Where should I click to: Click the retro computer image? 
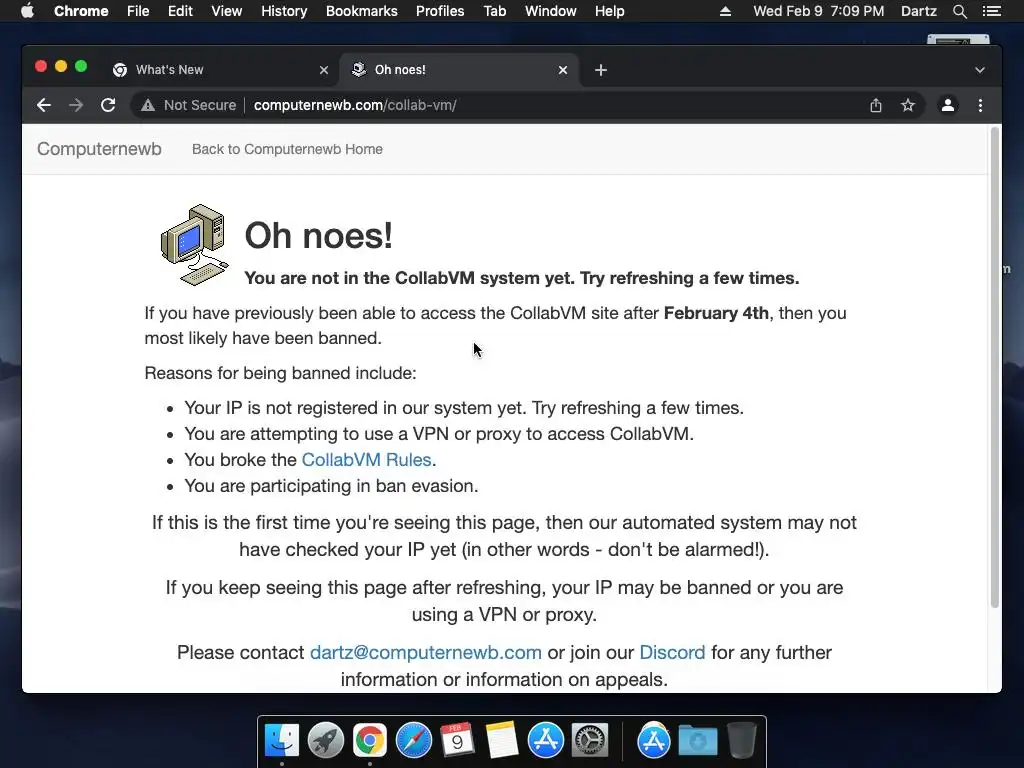coord(195,245)
